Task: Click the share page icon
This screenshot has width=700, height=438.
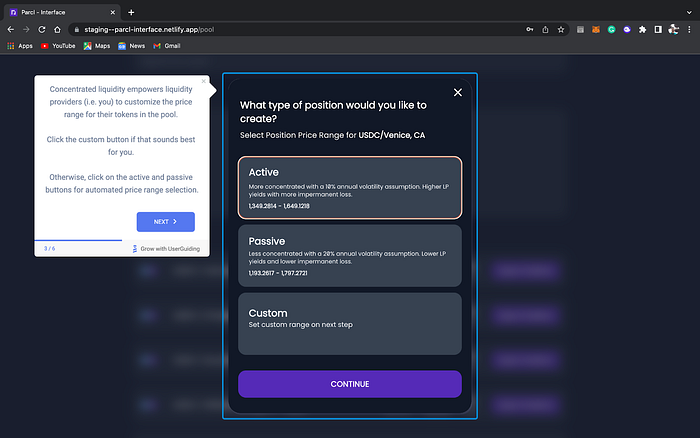Action: (x=545, y=29)
